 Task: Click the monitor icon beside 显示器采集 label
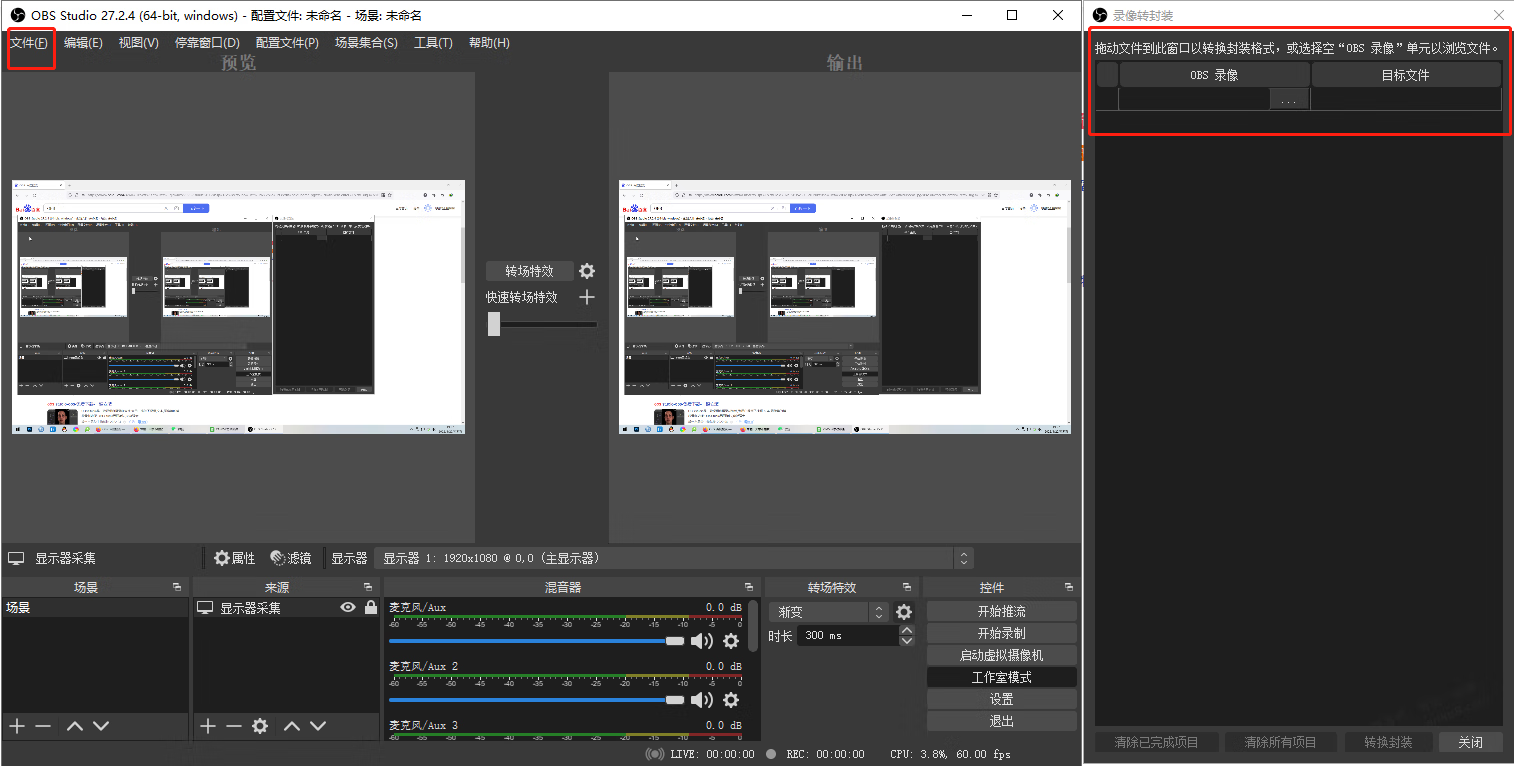(16, 558)
